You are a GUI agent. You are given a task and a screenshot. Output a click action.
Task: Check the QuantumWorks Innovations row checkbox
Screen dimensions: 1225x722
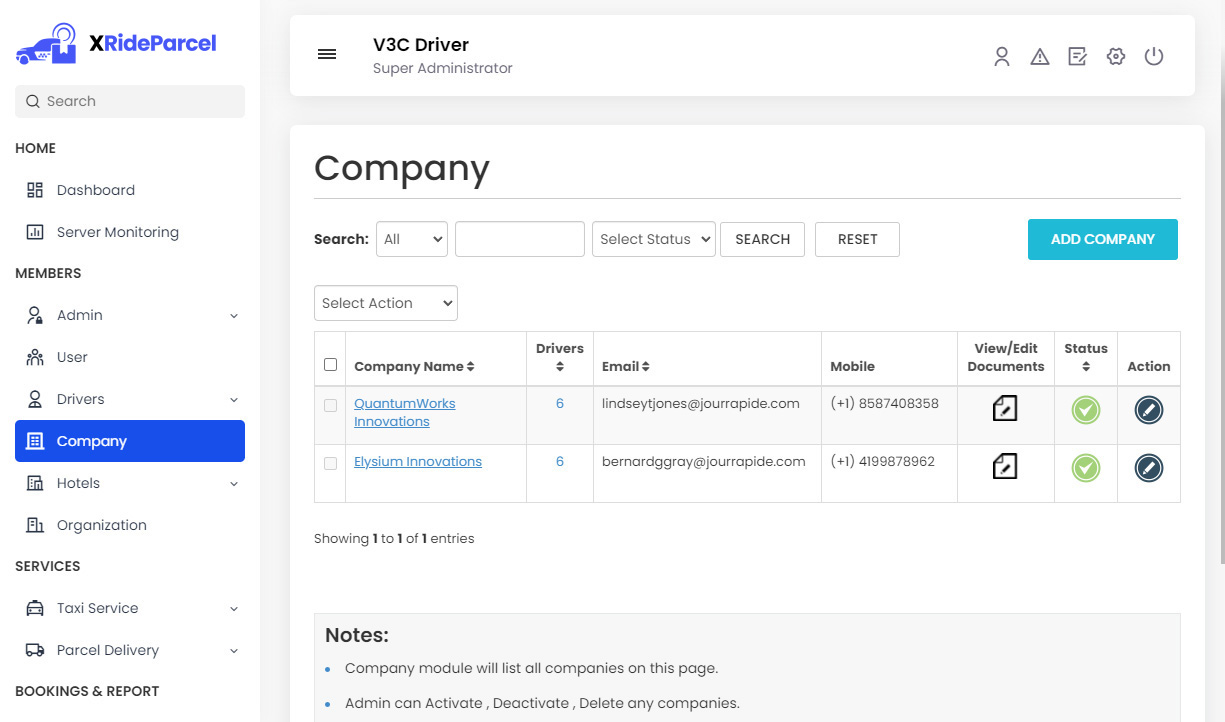331,405
